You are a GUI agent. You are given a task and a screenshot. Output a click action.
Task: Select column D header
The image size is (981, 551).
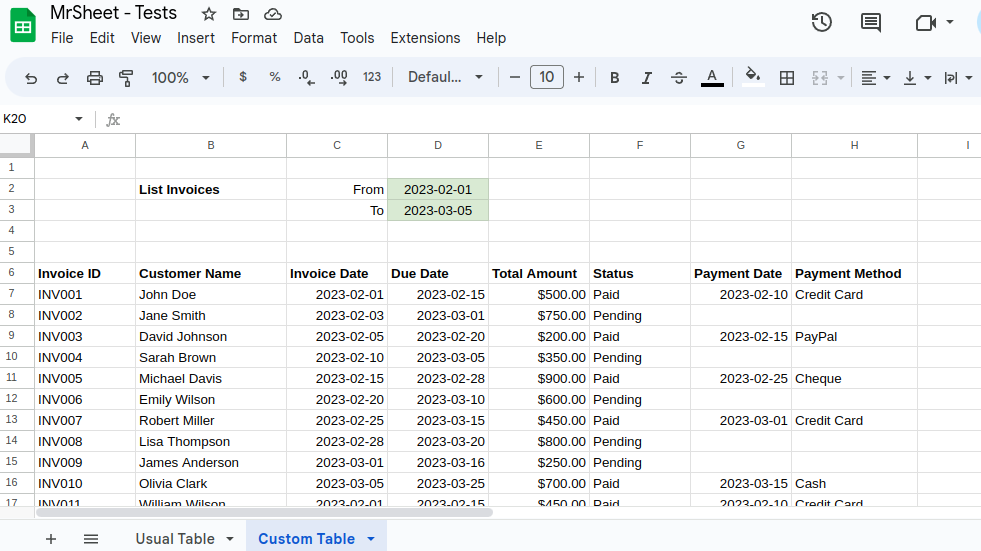pos(438,145)
